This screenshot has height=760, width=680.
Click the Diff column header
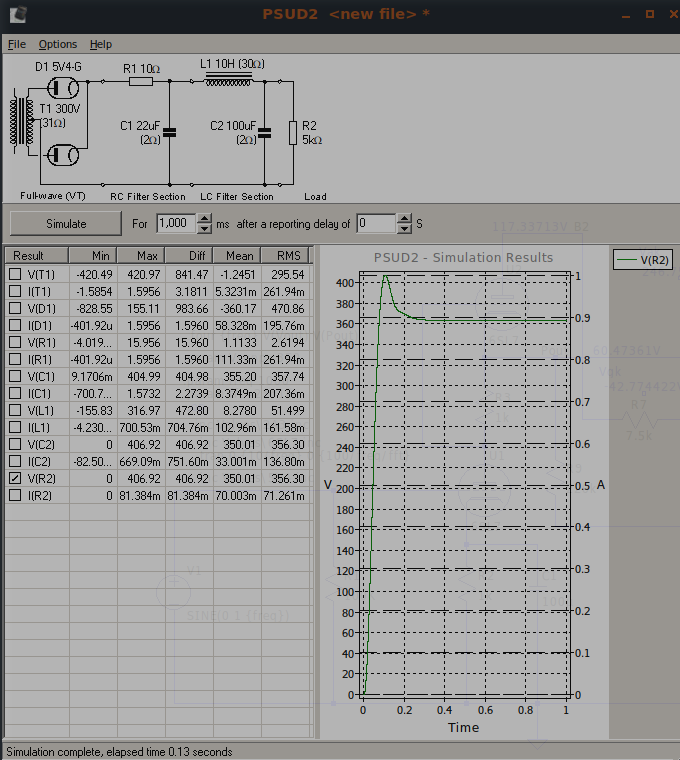[x=189, y=255]
